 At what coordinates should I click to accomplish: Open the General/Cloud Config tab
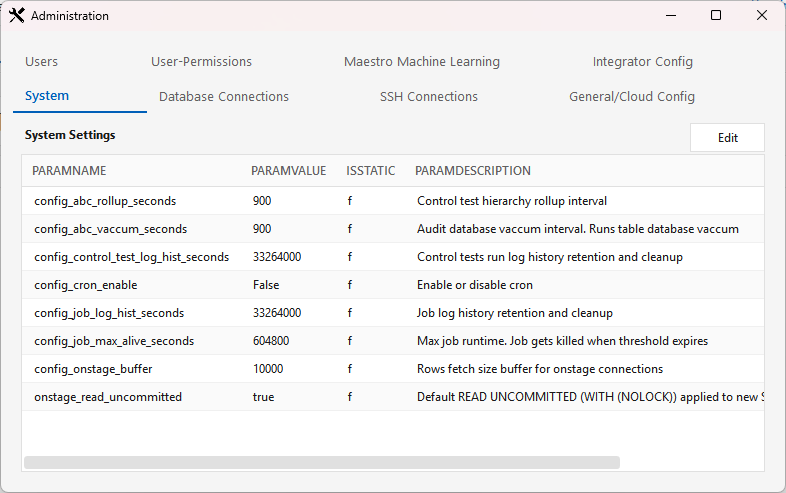tap(632, 96)
